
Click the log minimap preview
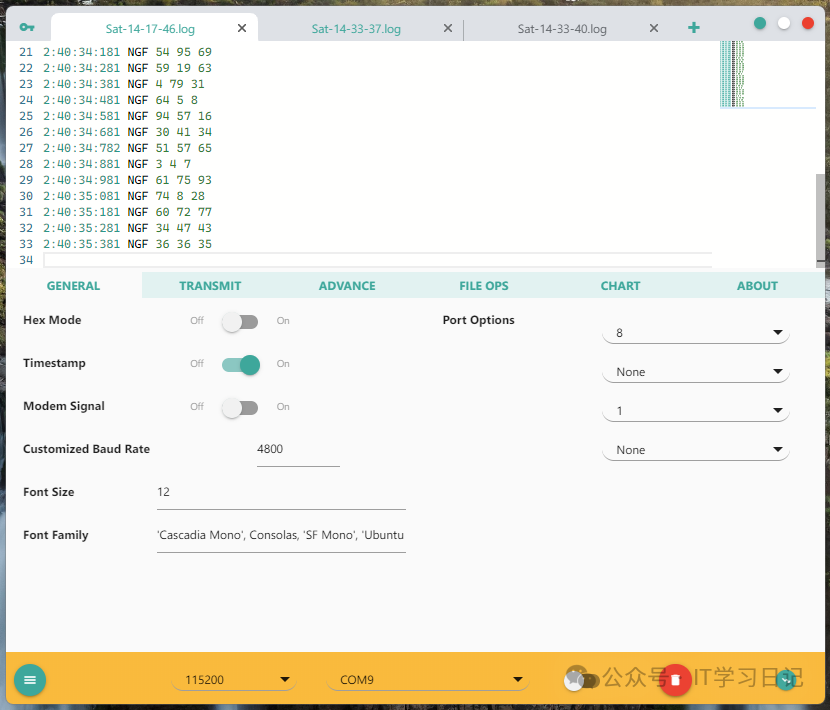(x=768, y=74)
